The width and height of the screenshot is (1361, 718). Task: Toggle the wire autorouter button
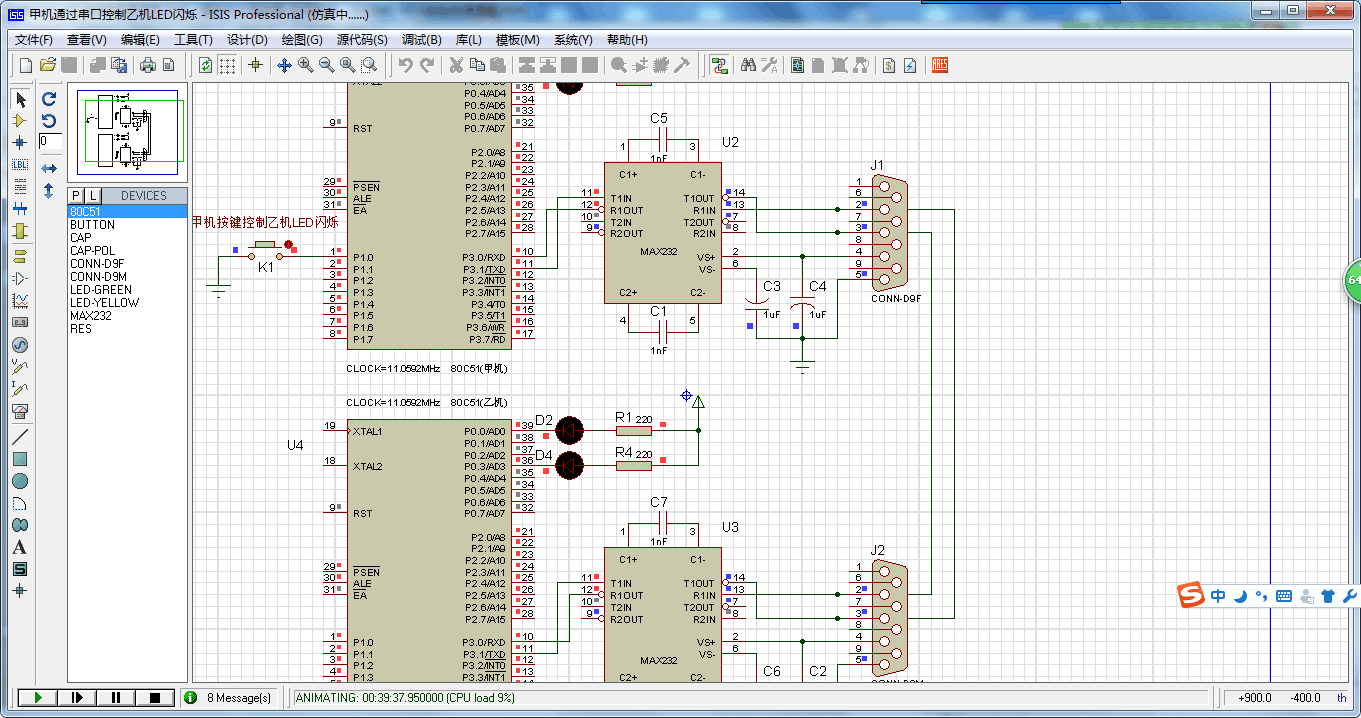coord(718,65)
